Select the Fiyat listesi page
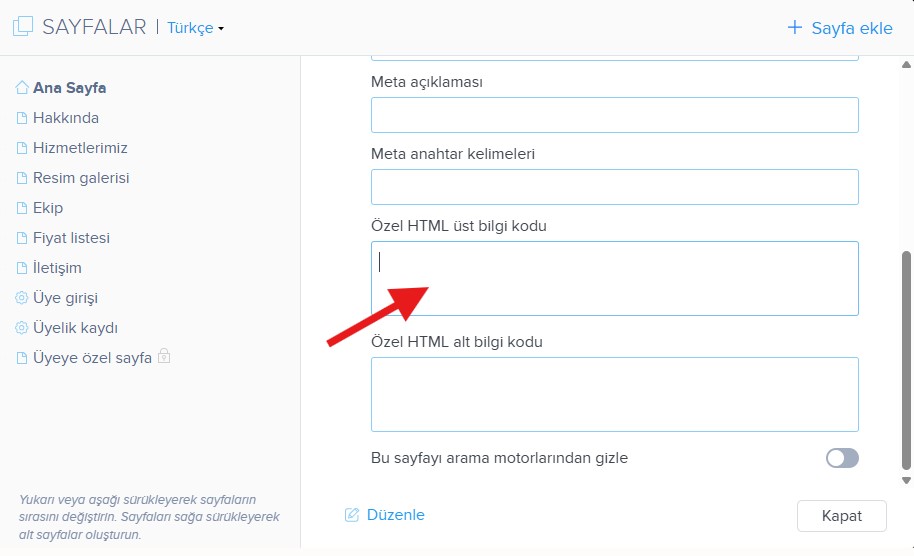Viewport: 914px width, 556px height. coord(71,238)
